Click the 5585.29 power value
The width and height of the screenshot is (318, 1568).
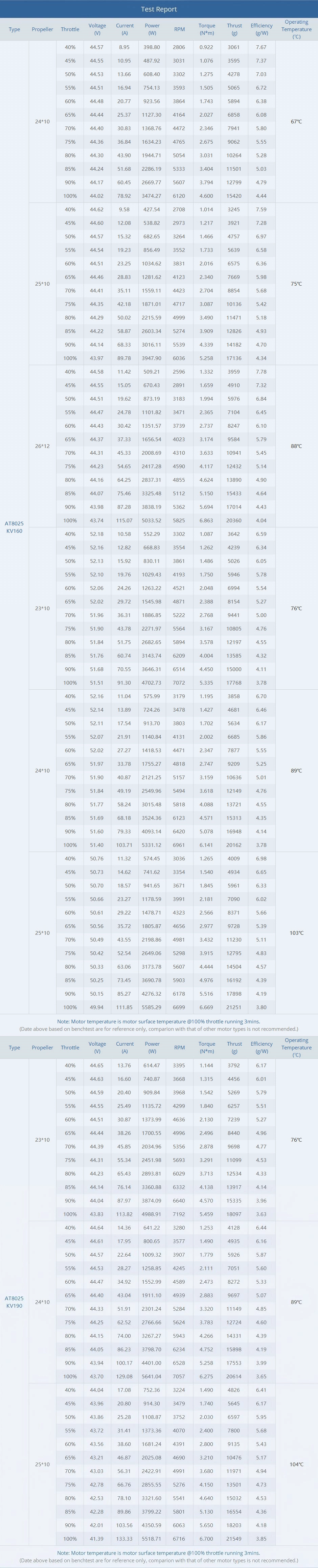(152, 1007)
